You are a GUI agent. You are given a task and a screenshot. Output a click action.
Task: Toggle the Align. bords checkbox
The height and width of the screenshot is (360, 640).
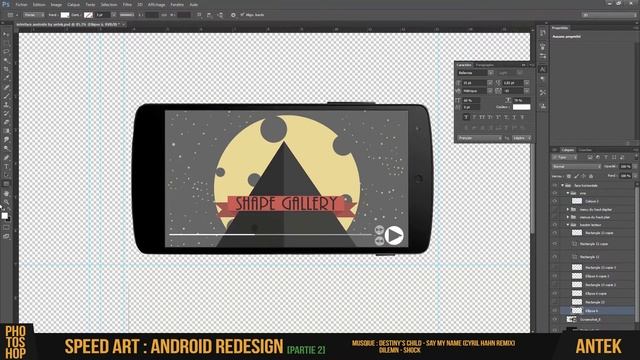pyautogui.click(x=242, y=15)
